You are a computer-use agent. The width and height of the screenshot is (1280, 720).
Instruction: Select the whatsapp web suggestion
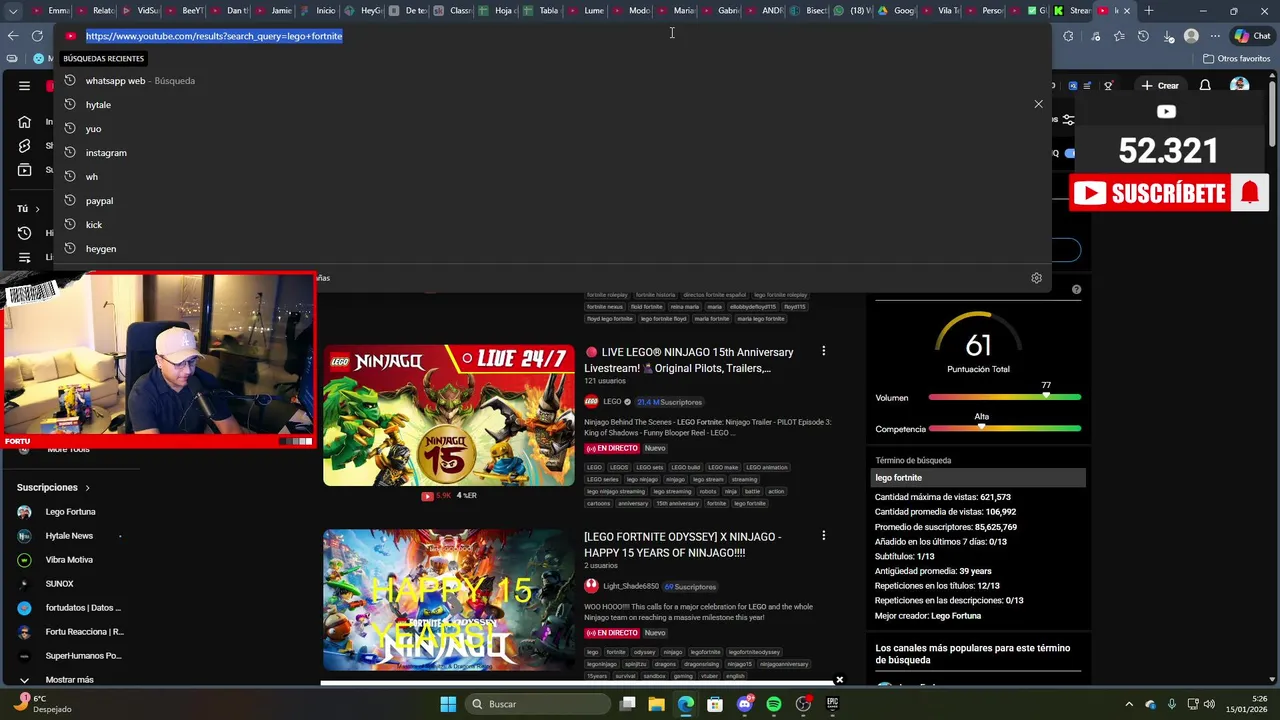(553, 80)
